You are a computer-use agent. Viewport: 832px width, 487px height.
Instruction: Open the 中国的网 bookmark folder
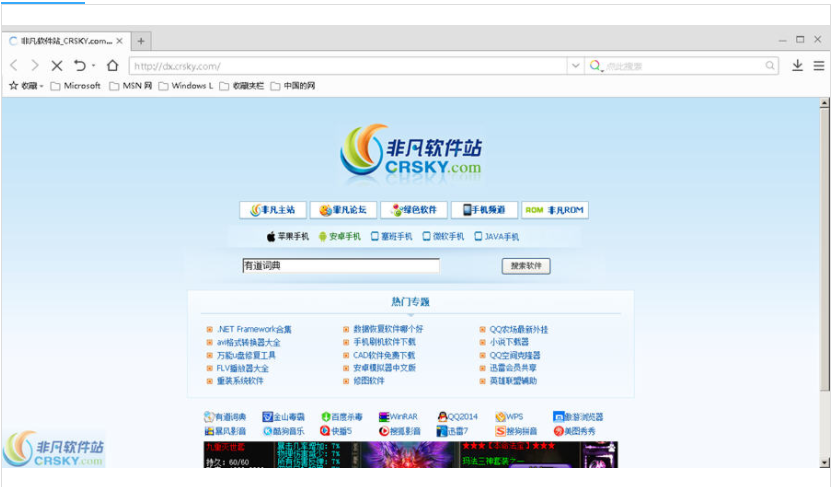pyautogui.click(x=292, y=85)
